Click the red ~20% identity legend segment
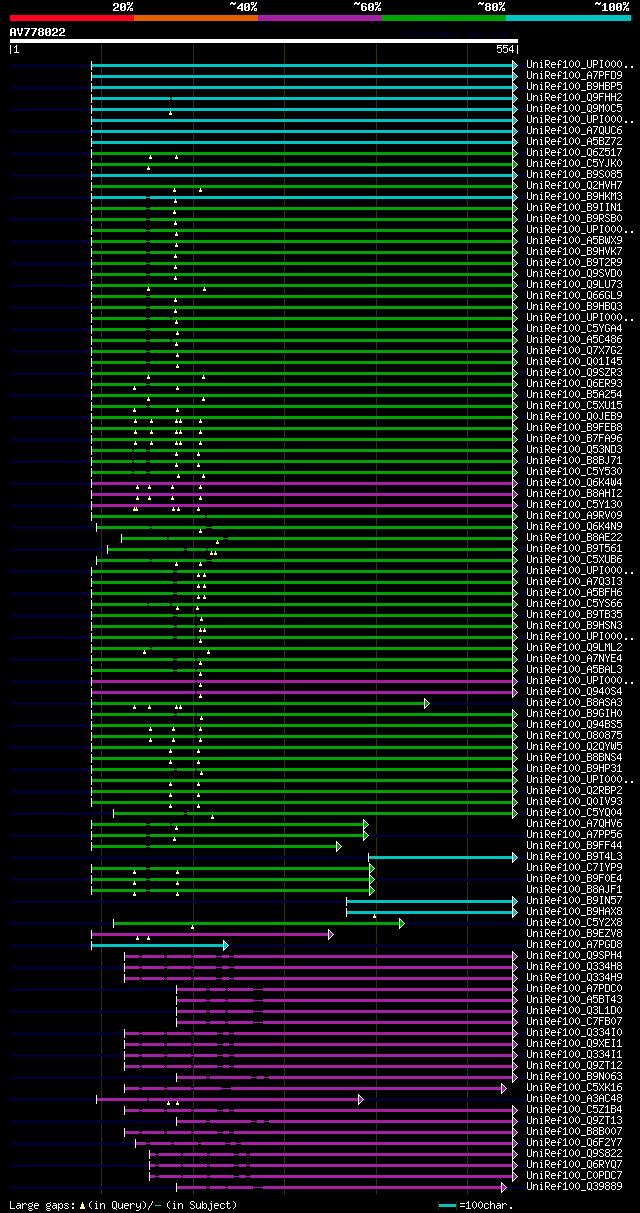Image resolution: width=640 pixels, height=1213 pixels. pyautogui.click(x=71, y=18)
